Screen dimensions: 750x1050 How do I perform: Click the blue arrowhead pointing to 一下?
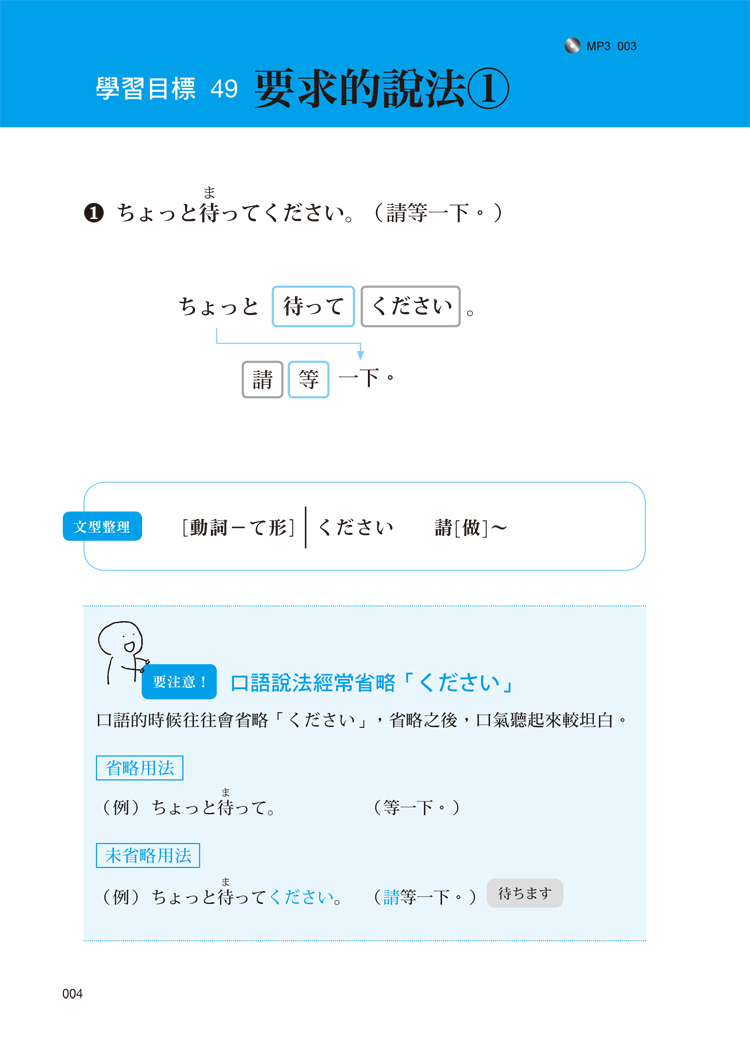coord(360,353)
